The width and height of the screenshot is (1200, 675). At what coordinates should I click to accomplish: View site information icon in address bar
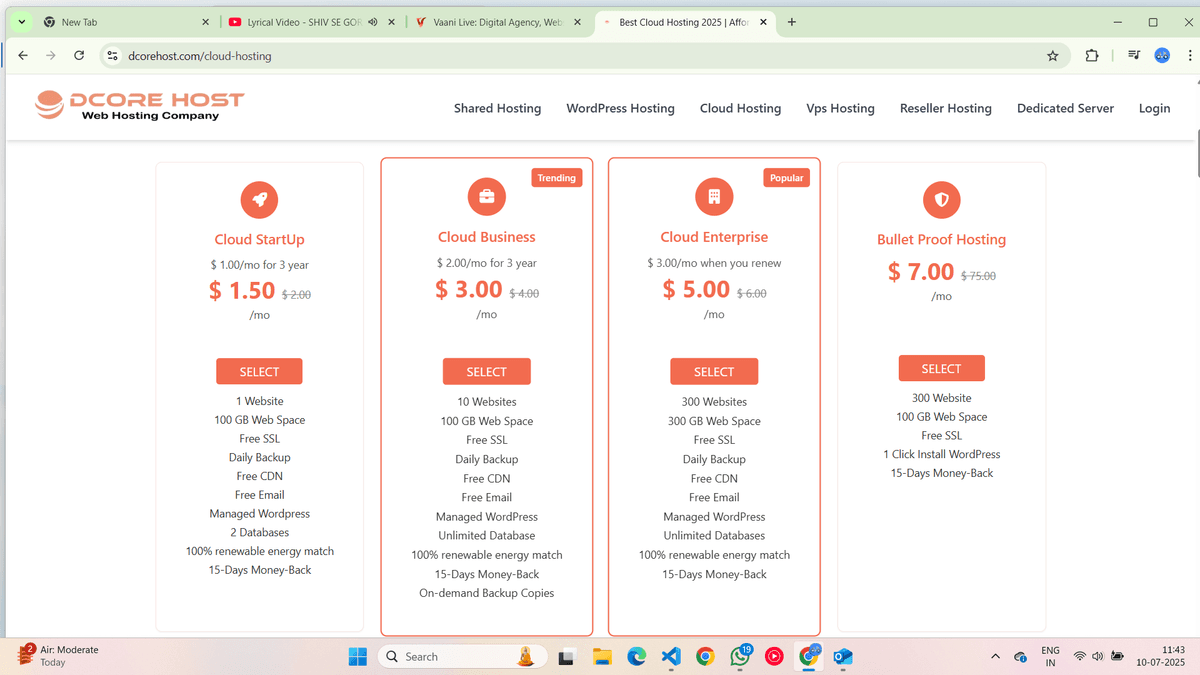coord(113,56)
